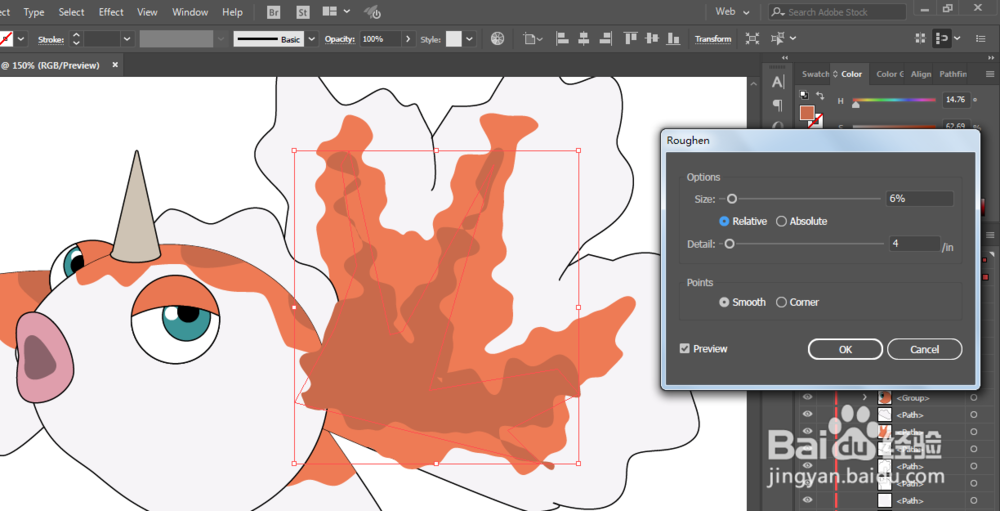Open the Color panel flyout menu
This screenshot has width=1000, height=511.
click(x=990, y=74)
